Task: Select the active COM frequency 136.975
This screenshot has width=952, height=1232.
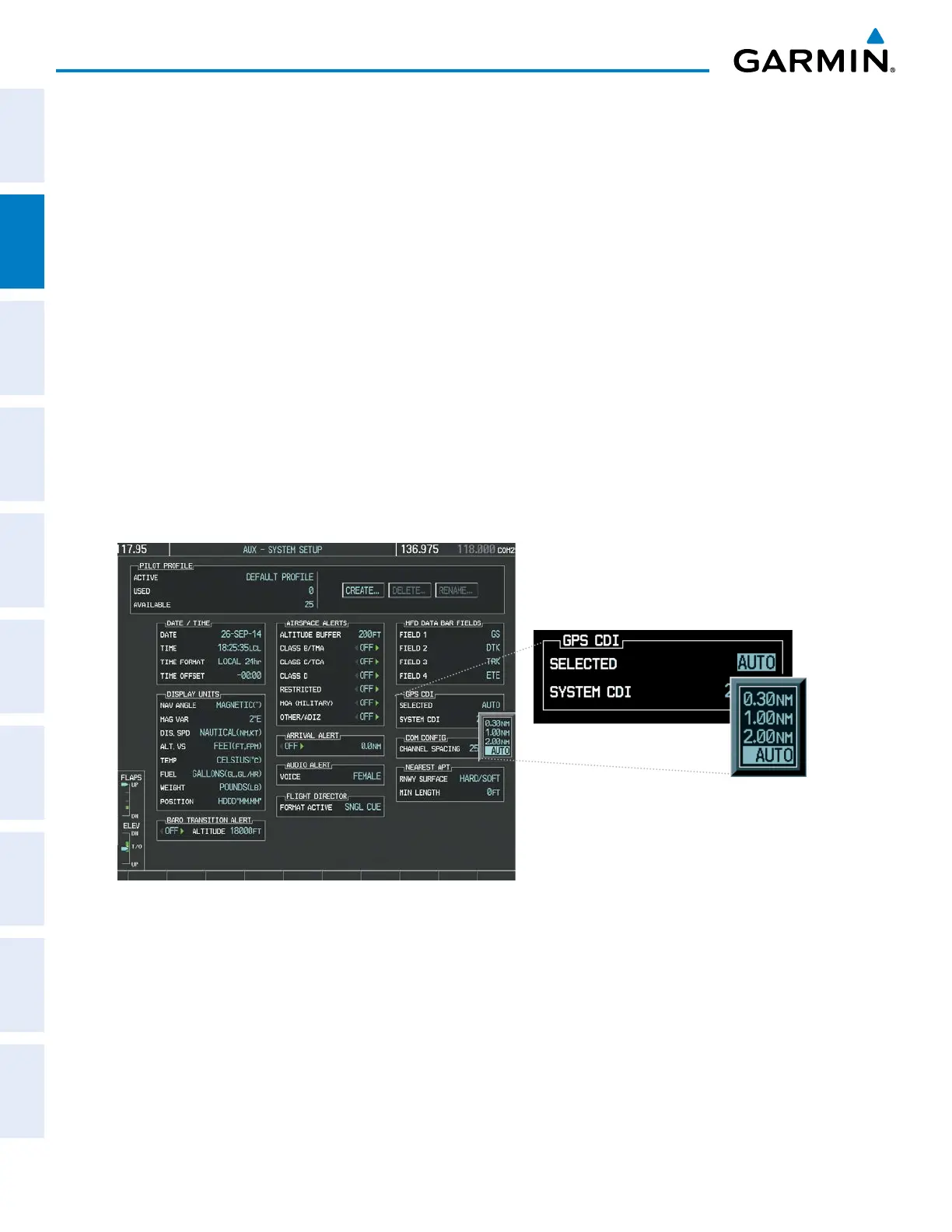Action: pos(419,549)
